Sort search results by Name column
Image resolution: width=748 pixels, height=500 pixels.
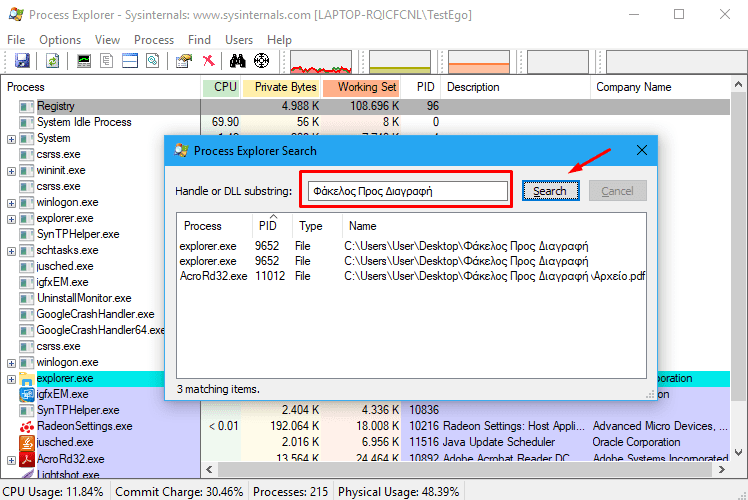click(494, 226)
